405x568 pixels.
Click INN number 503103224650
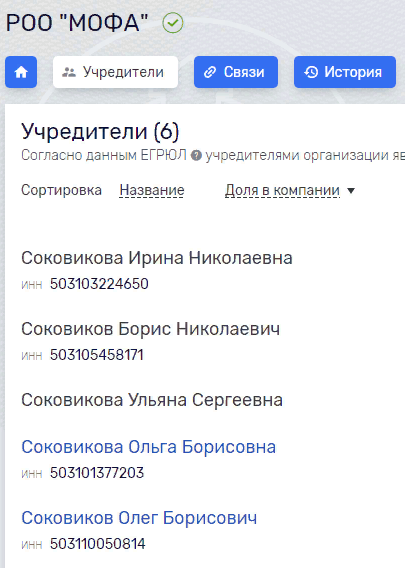[99, 284]
